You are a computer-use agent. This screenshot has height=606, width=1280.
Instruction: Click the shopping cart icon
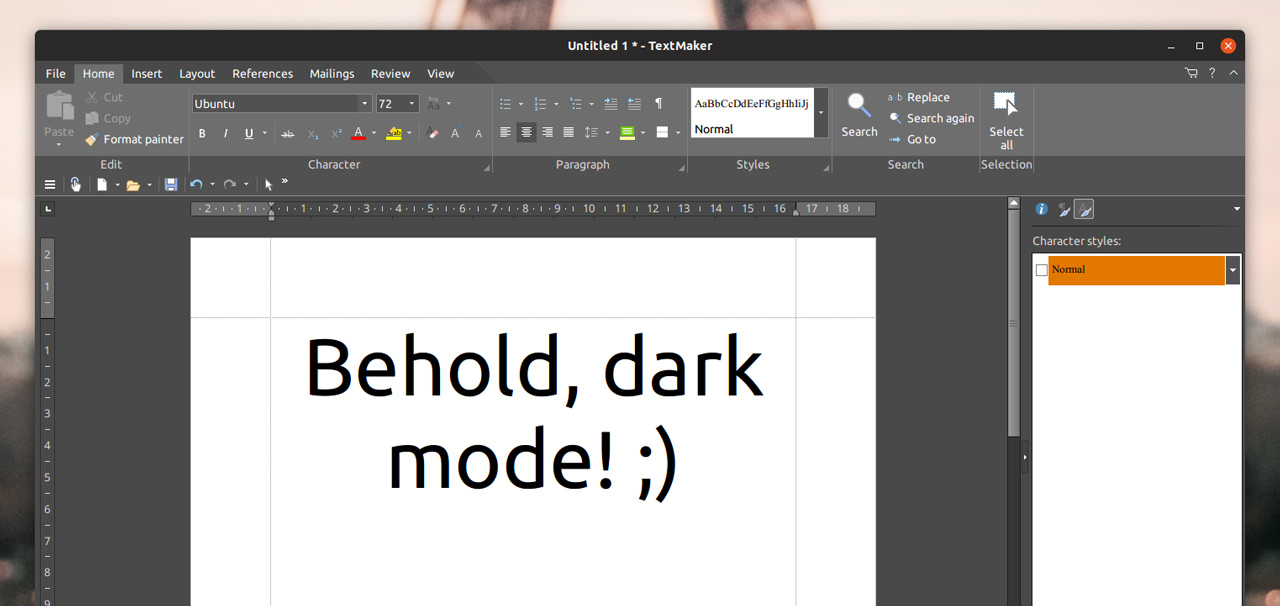tap(1191, 73)
